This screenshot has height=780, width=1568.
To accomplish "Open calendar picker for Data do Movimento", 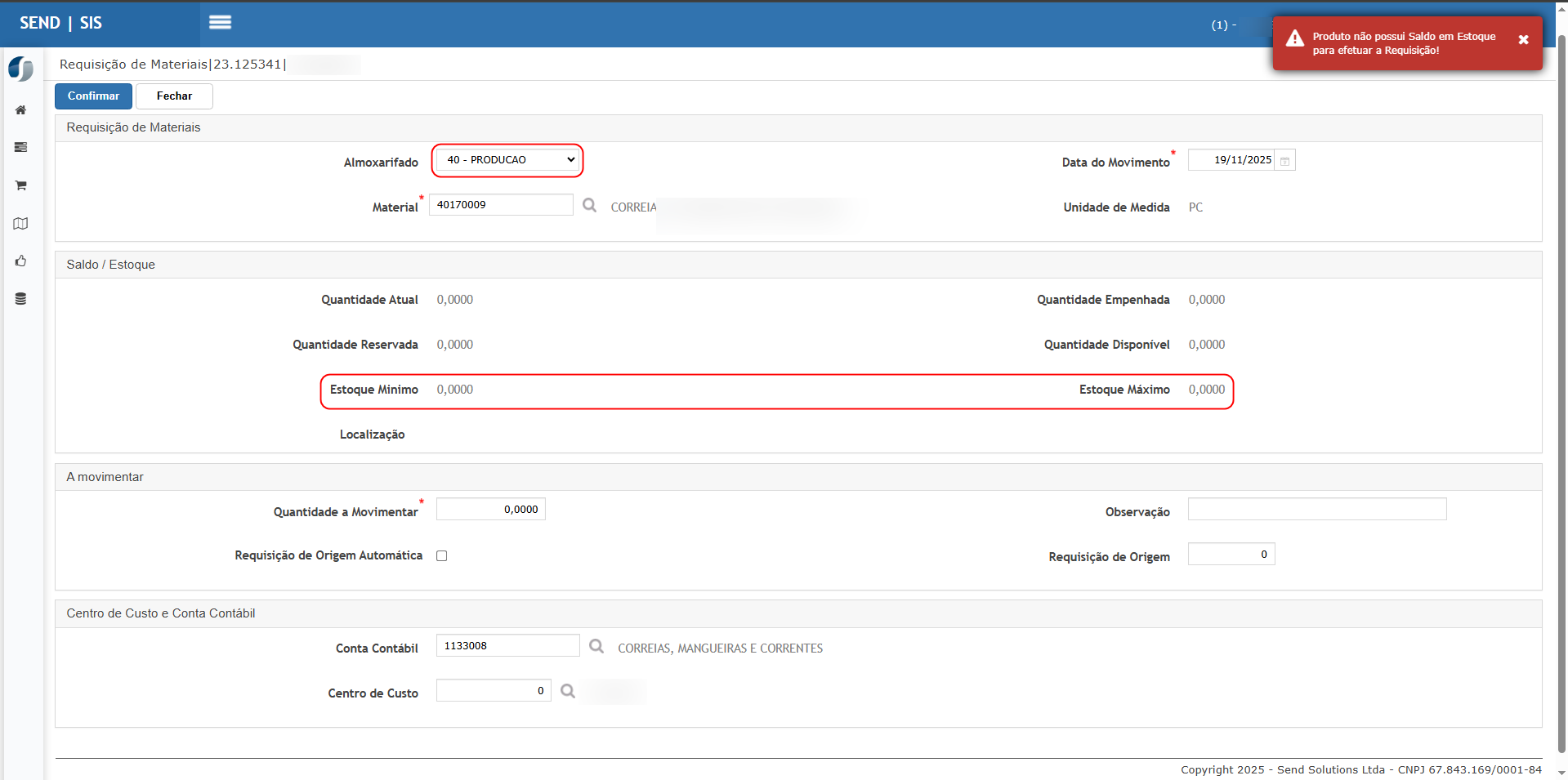I will click(1284, 161).
